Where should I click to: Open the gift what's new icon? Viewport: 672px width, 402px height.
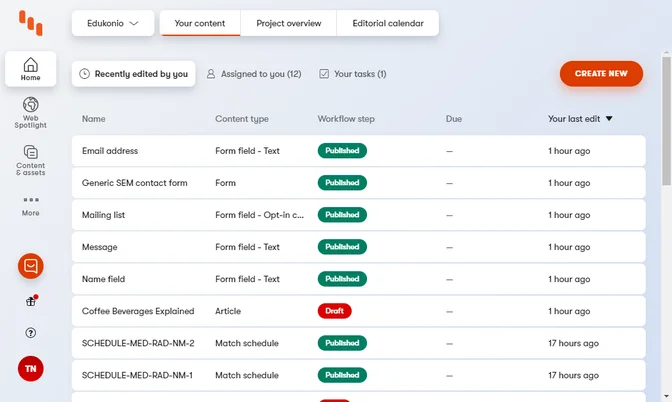[31, 301]
